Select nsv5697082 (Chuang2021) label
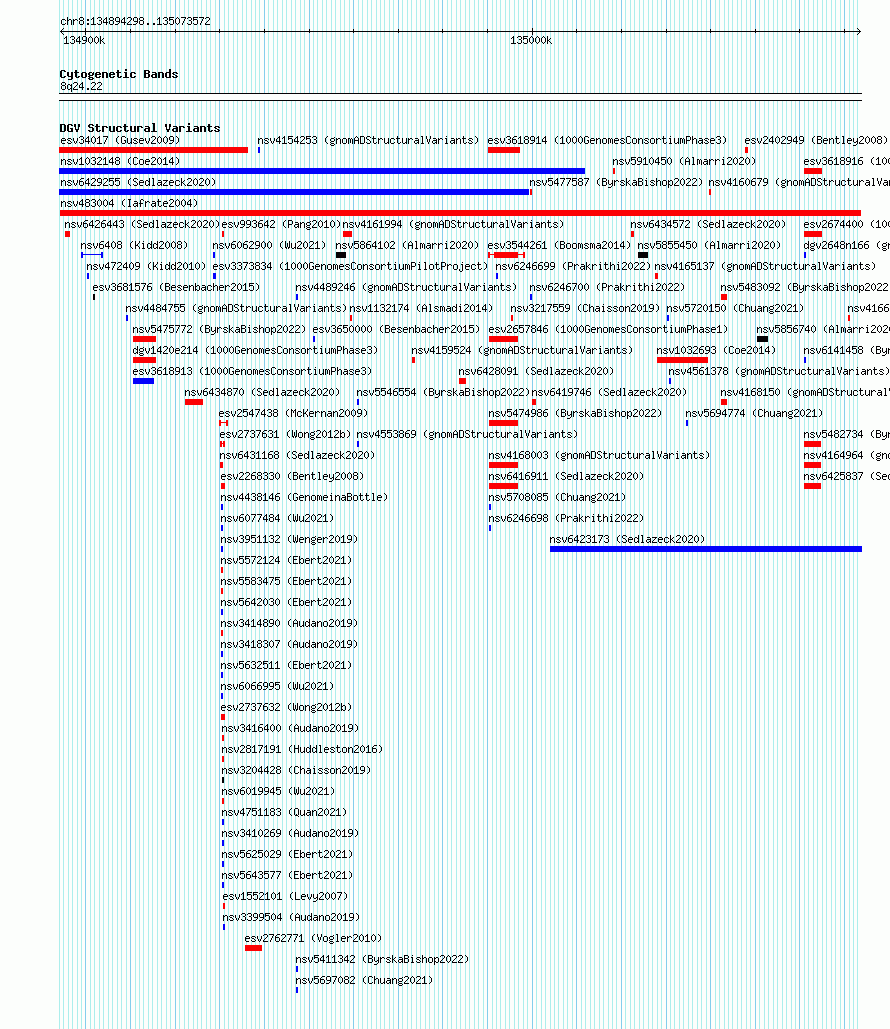The image size is (890, 1029). pyautogui.click(x=364, y=980)
